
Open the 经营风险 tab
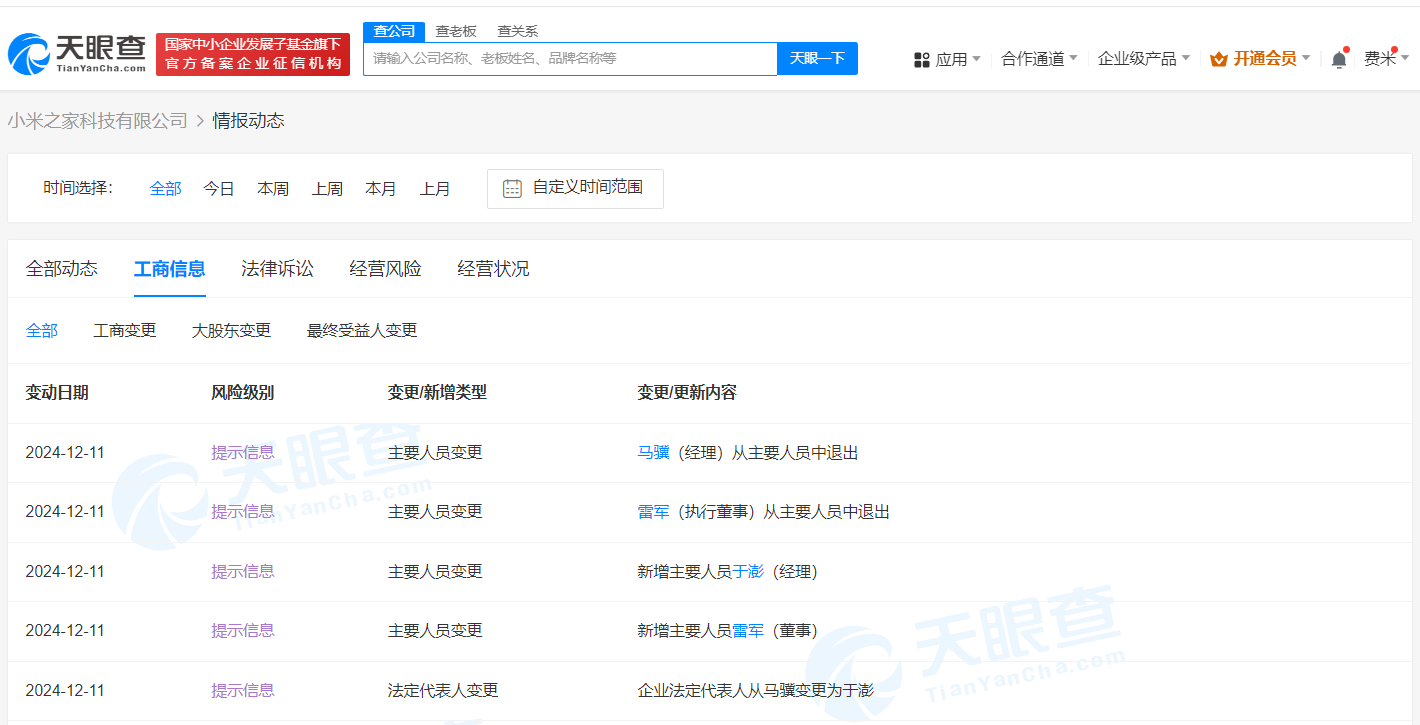coord(385,268)
